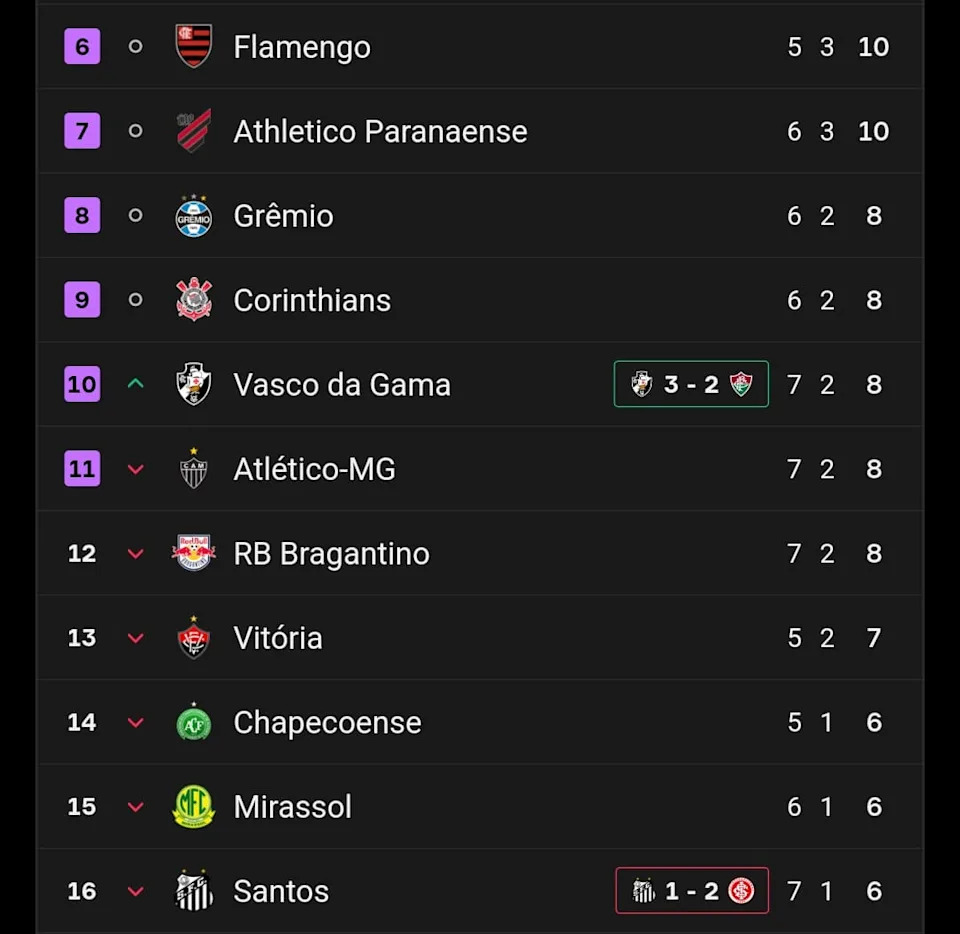Open the Vasco 3 - 2 match result

[691, 384]
